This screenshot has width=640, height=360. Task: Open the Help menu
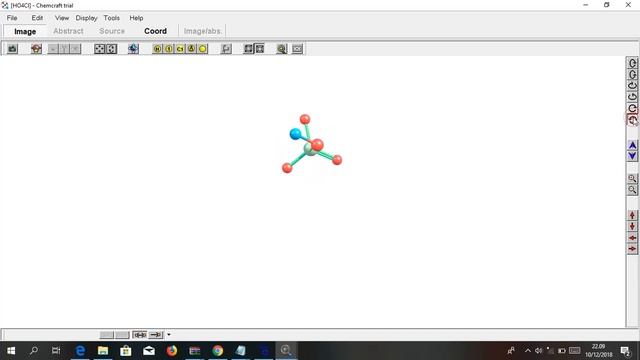(136, 18)
